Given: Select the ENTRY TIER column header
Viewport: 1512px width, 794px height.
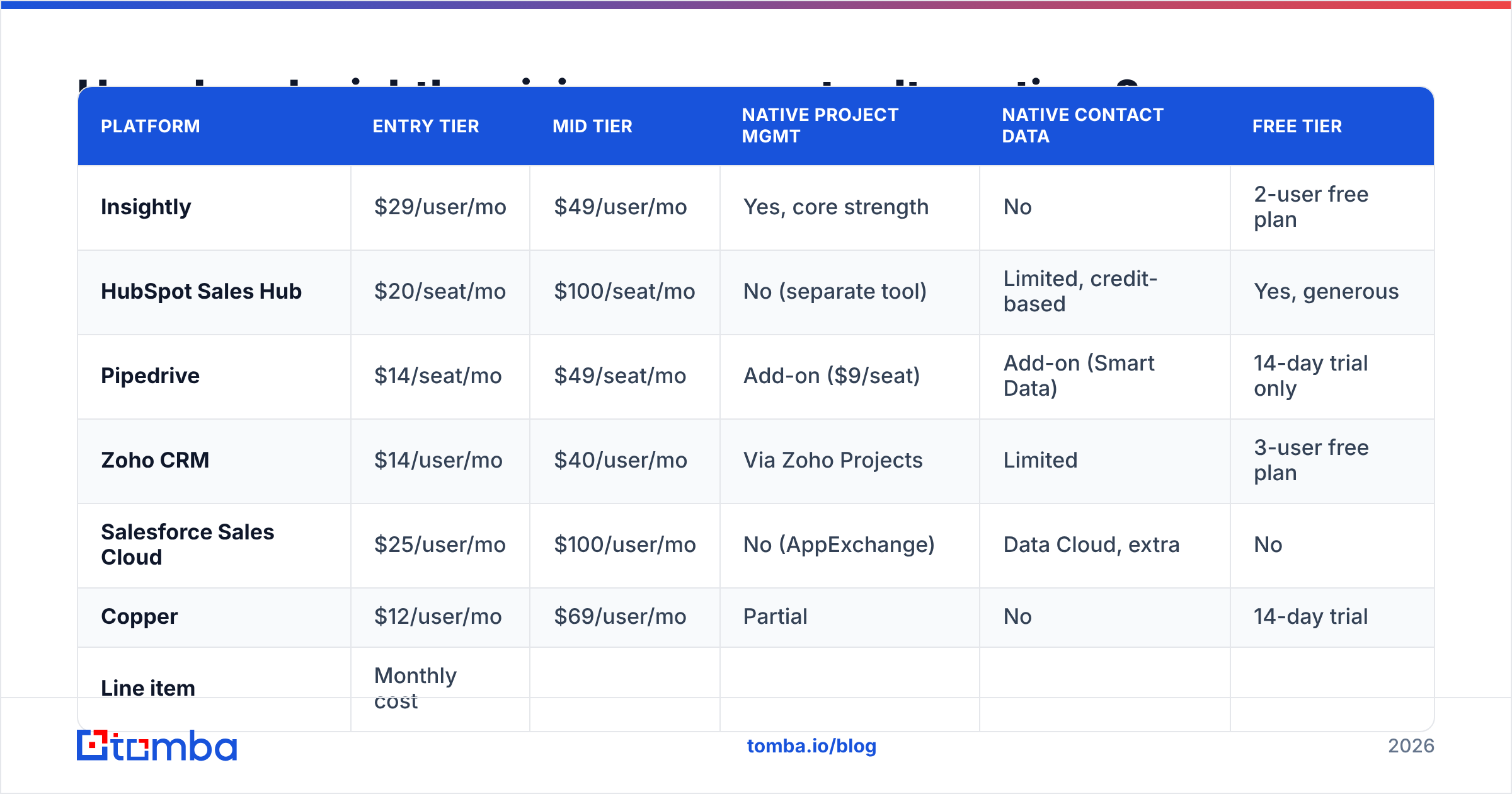Looking at the screenshot, I should (x=426, y=126).
